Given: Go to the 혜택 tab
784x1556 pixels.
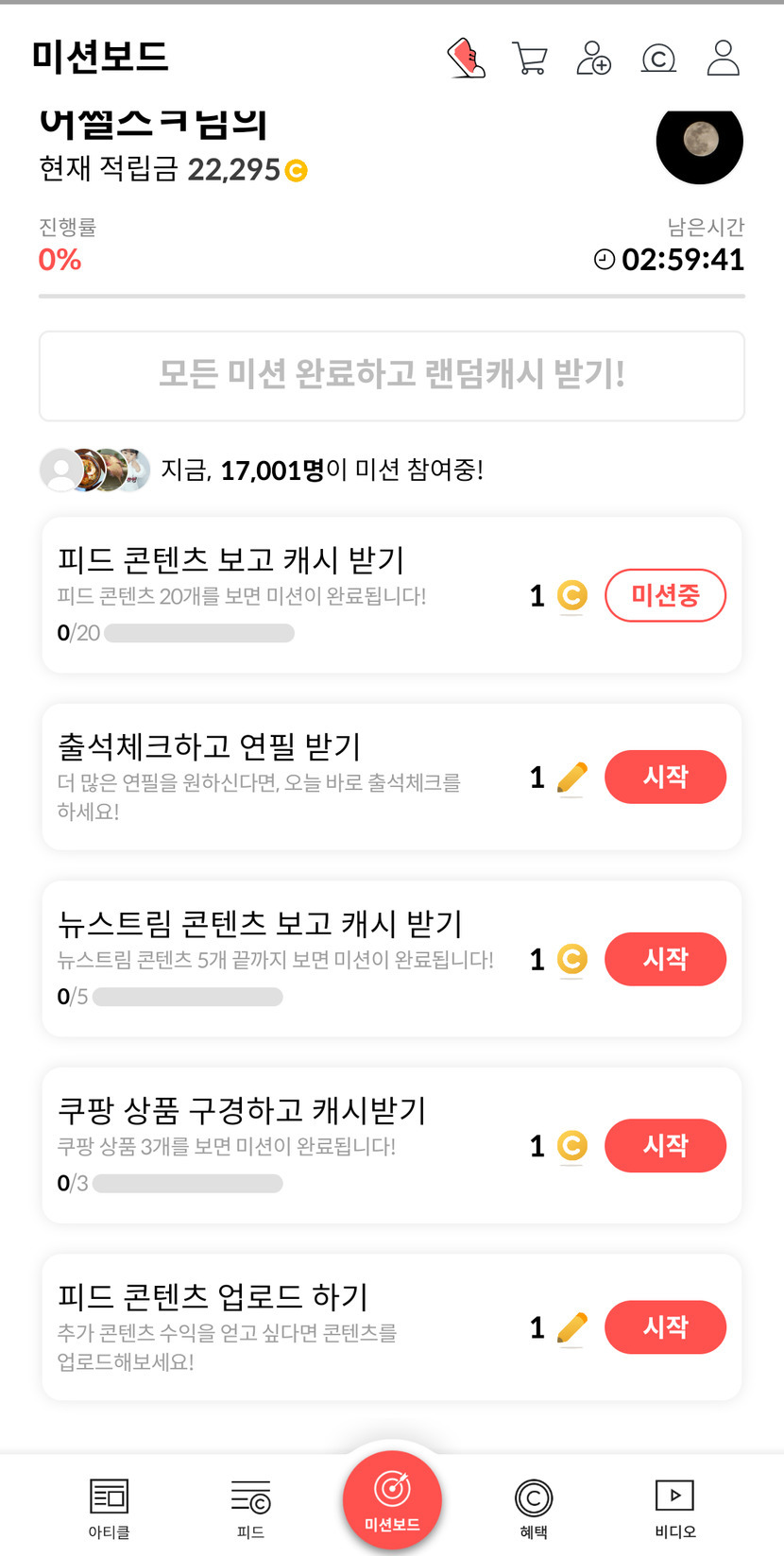Looking at the screenshot, I should tap(534, 1507).
